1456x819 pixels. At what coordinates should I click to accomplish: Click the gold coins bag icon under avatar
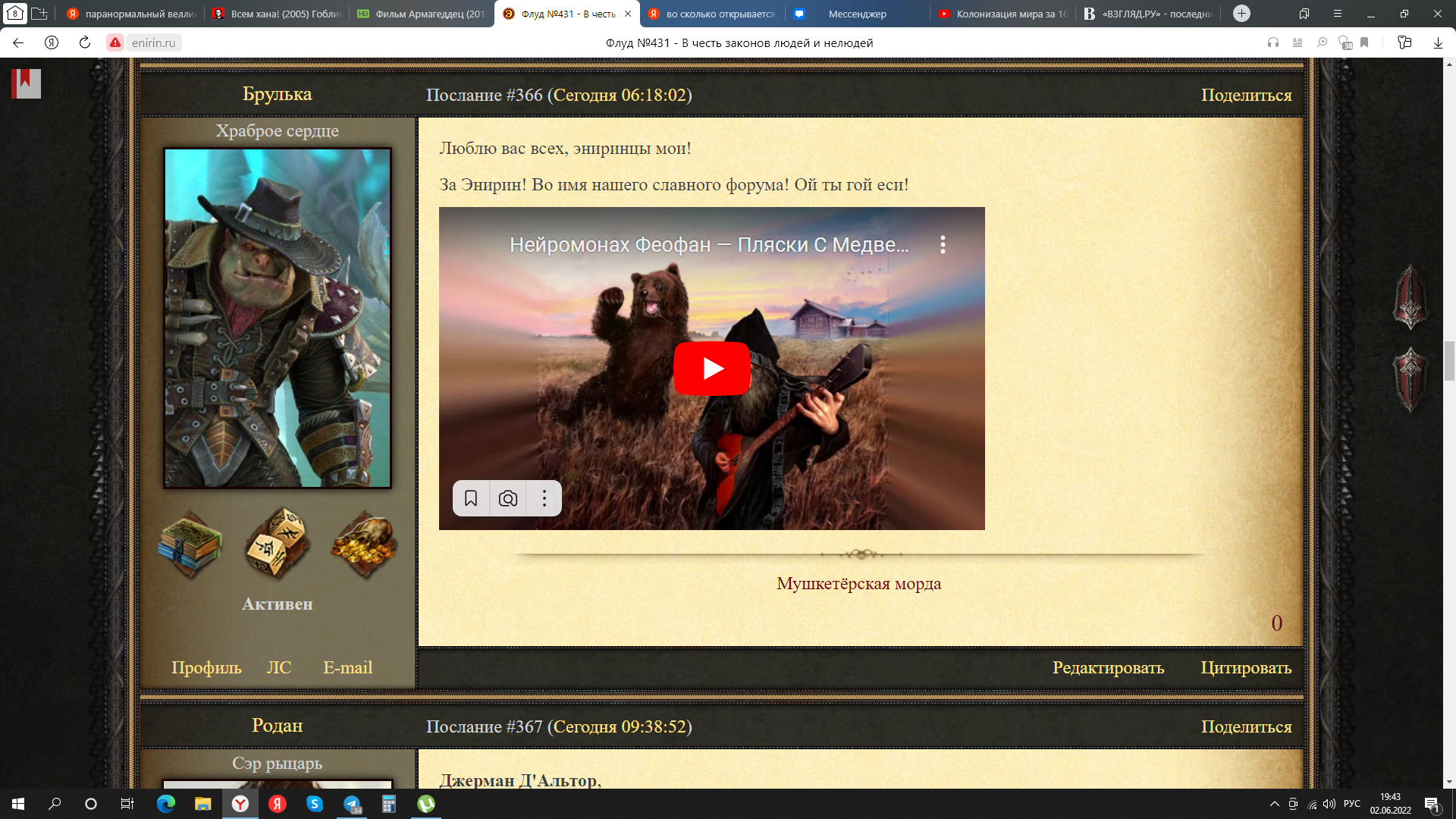(x=364, y=544)
